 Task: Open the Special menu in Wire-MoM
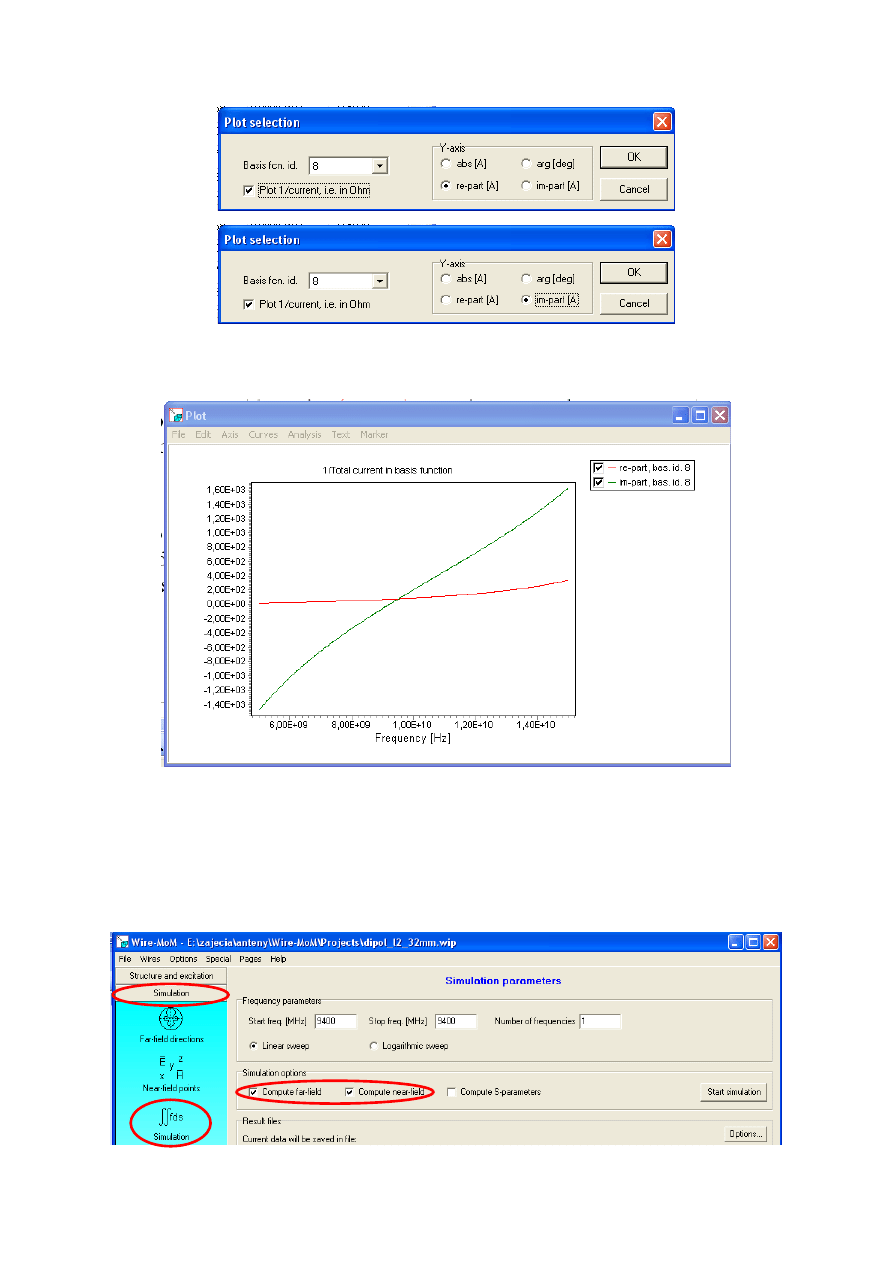218,959
